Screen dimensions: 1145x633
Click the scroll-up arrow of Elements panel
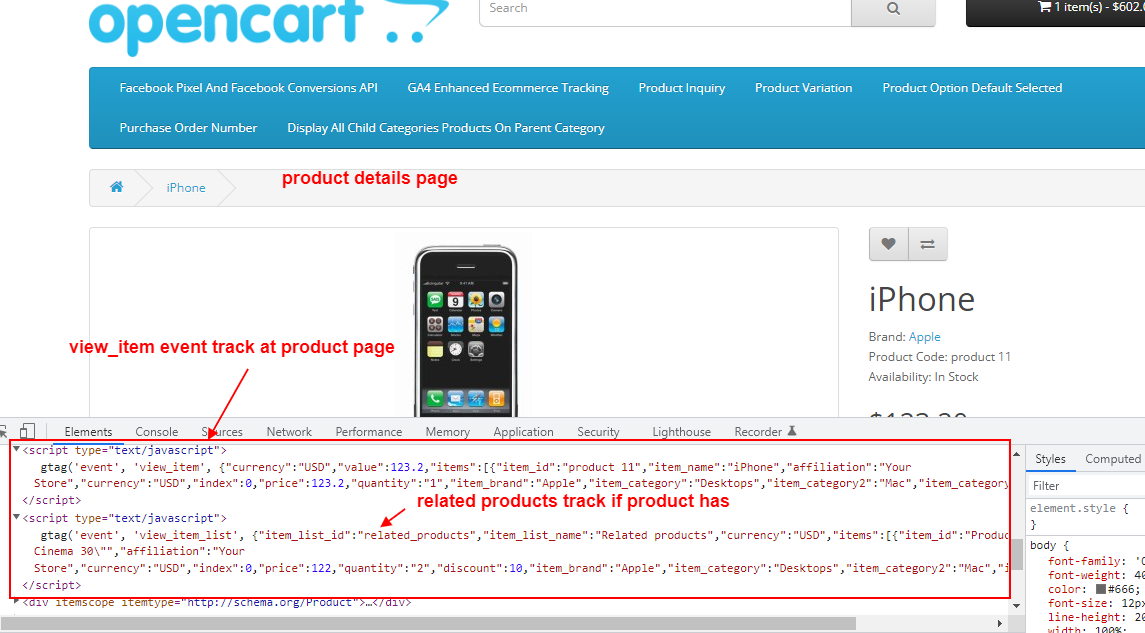[1016, 455]
